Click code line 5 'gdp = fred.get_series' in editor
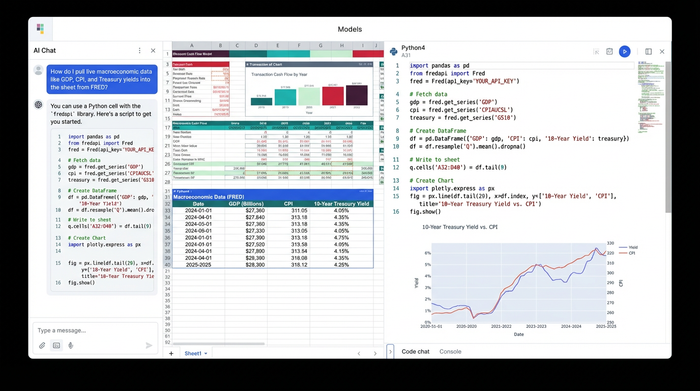 click(x=454, y=102)
